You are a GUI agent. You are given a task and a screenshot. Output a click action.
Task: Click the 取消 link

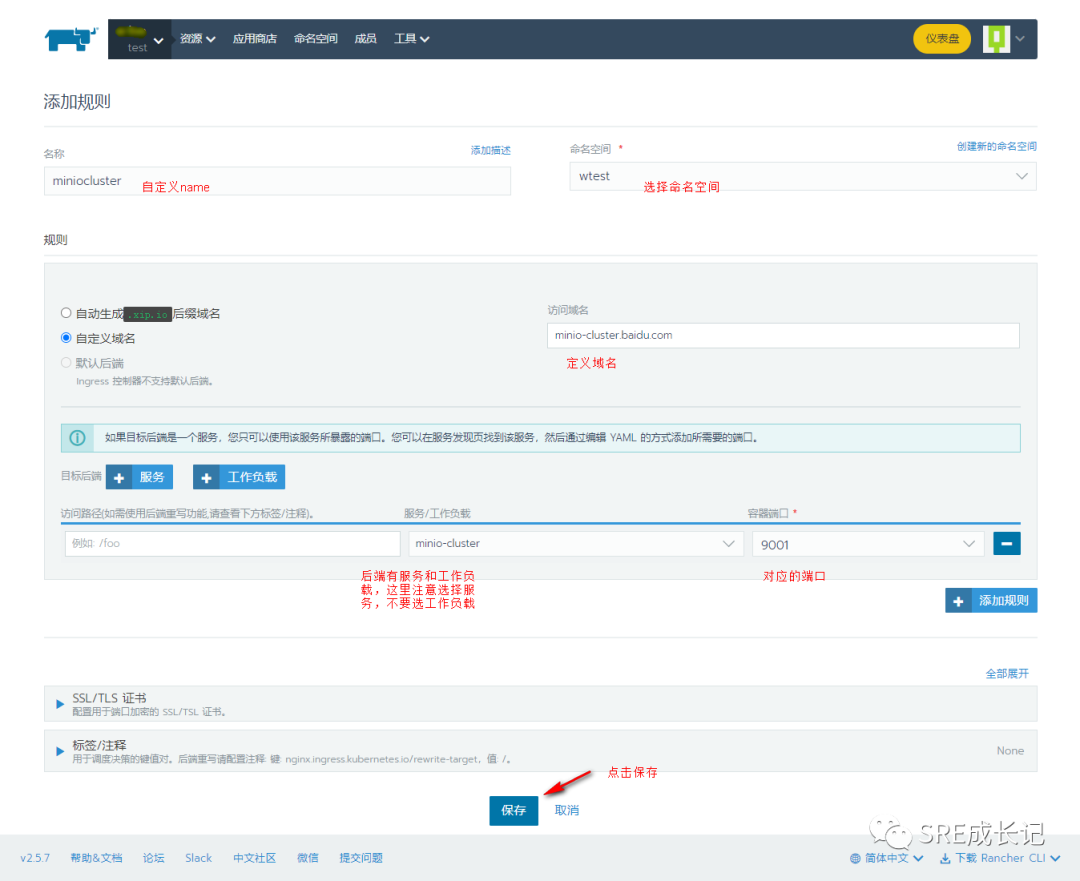pos(567,810)
